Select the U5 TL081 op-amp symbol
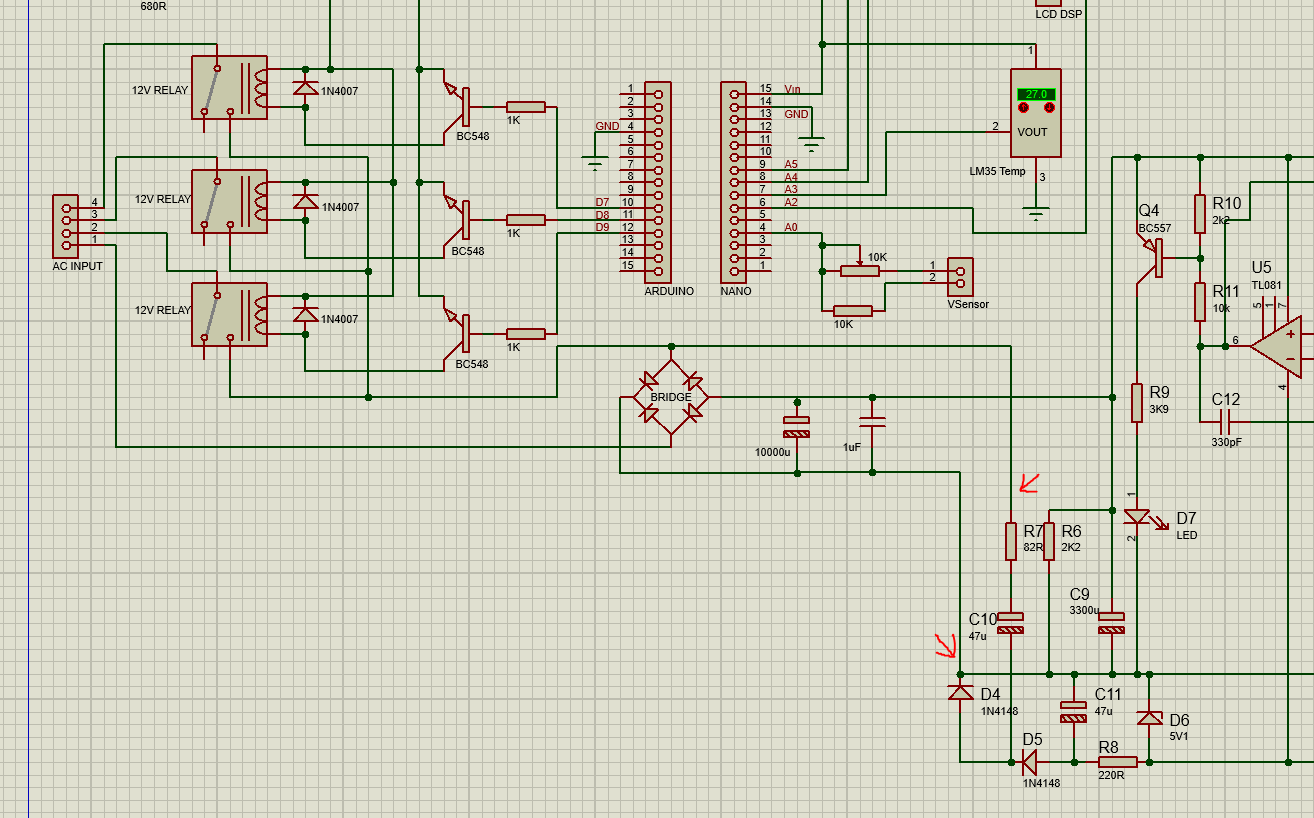 pos(1278,347)
